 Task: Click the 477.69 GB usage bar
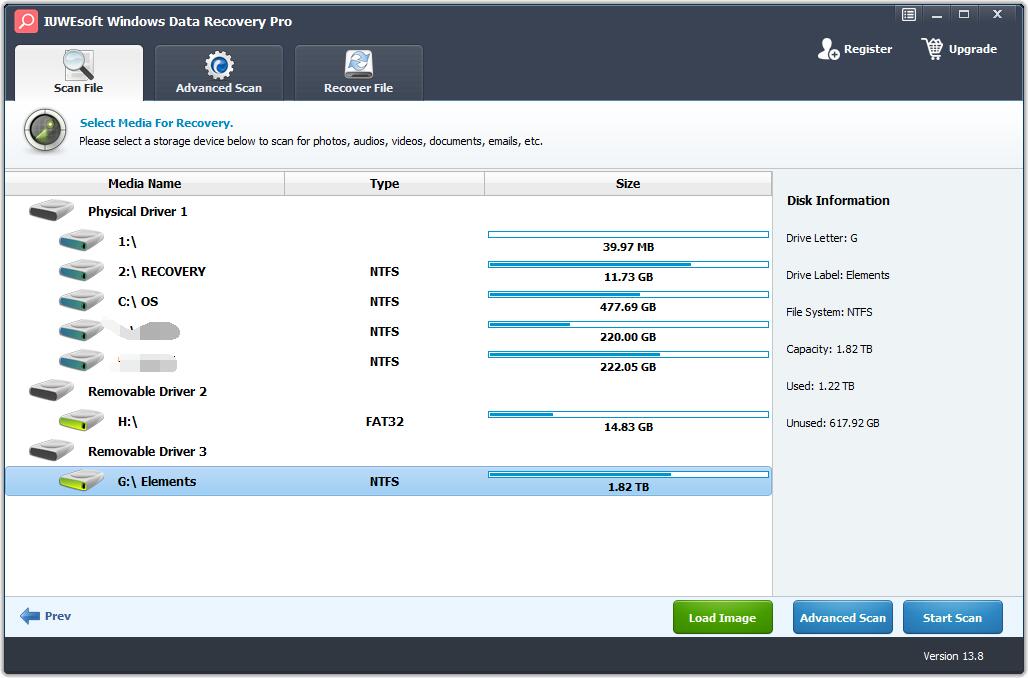628,294
